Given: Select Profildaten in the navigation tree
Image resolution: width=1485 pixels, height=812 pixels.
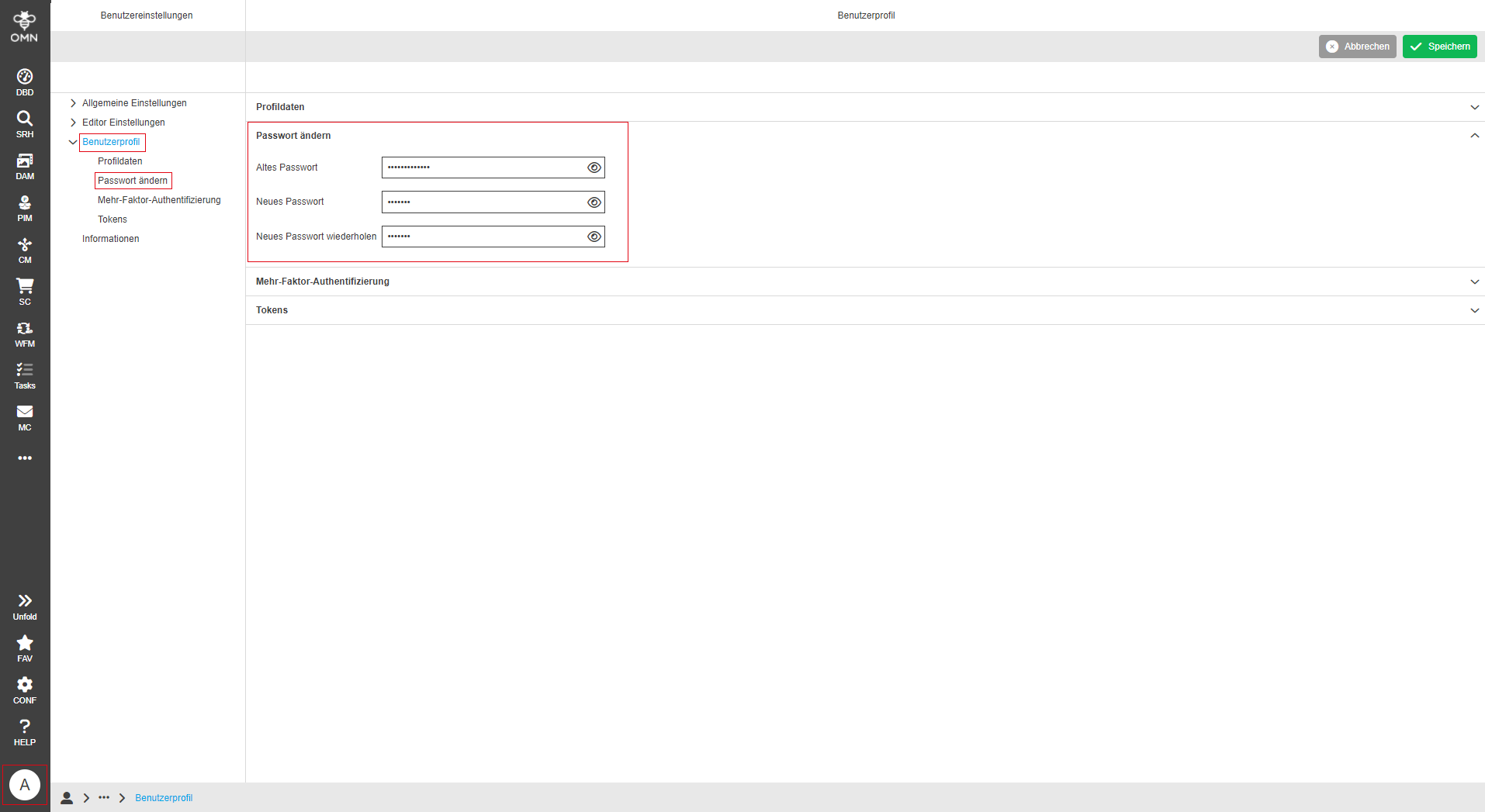Looking at the screenshot, I should [x=119, y=161].
